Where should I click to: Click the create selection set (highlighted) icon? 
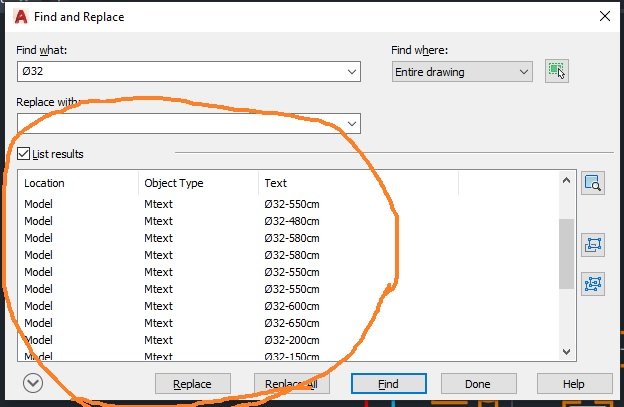tap(594, 245)
